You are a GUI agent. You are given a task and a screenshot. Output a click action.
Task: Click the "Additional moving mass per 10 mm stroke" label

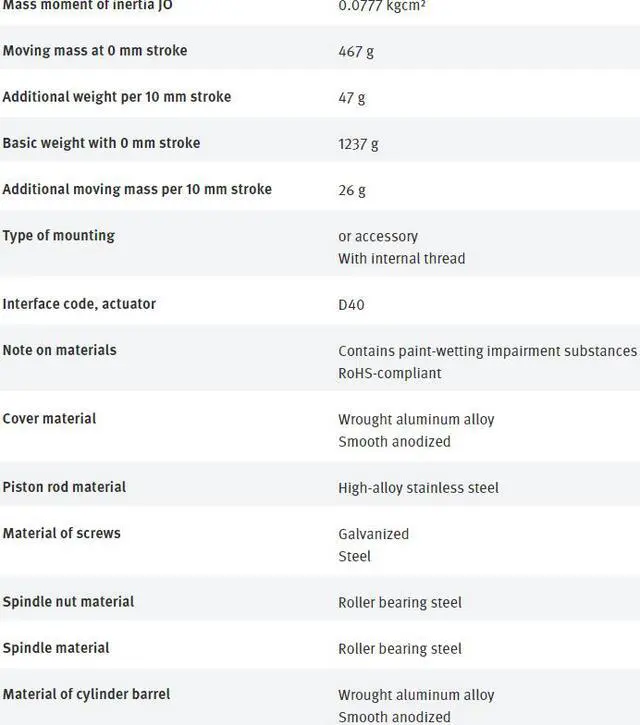[x=137, y=189]
